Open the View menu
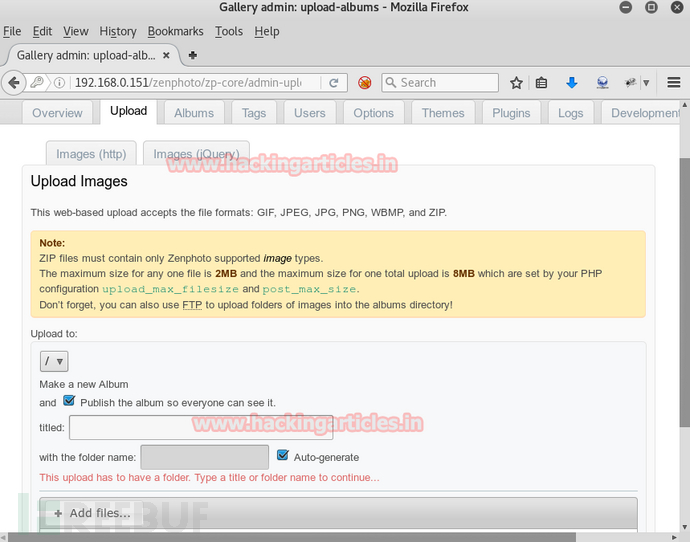 tap(76, 31)
